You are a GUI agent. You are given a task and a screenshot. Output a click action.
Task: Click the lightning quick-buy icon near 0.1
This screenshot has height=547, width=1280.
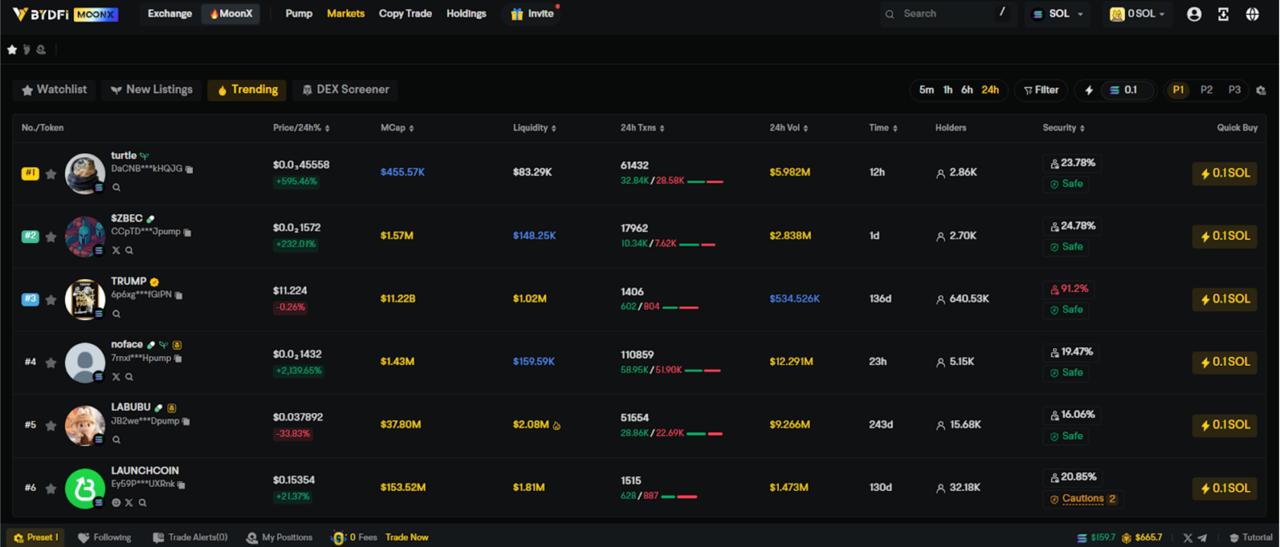point(1089,90)
